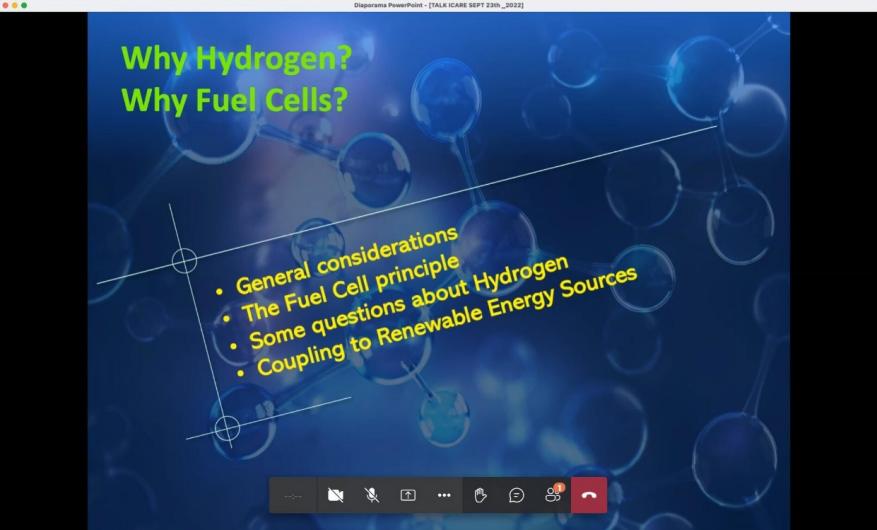Raise your hand in the meeting
Screen dimensions: 877x530
[x=481, y=495]
